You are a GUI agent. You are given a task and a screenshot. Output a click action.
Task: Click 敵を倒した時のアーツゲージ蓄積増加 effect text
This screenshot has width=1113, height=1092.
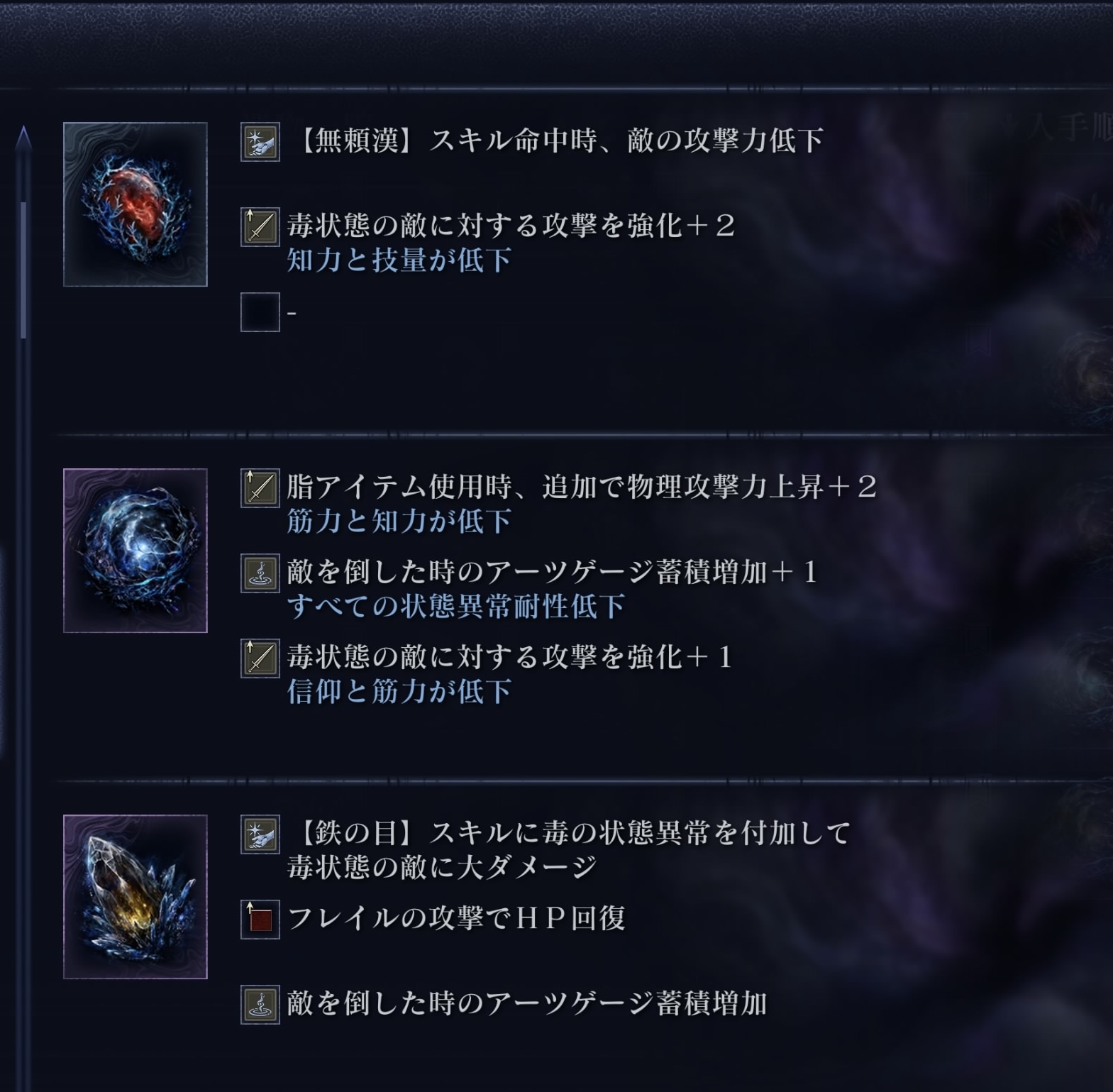tap(527, 1004)
